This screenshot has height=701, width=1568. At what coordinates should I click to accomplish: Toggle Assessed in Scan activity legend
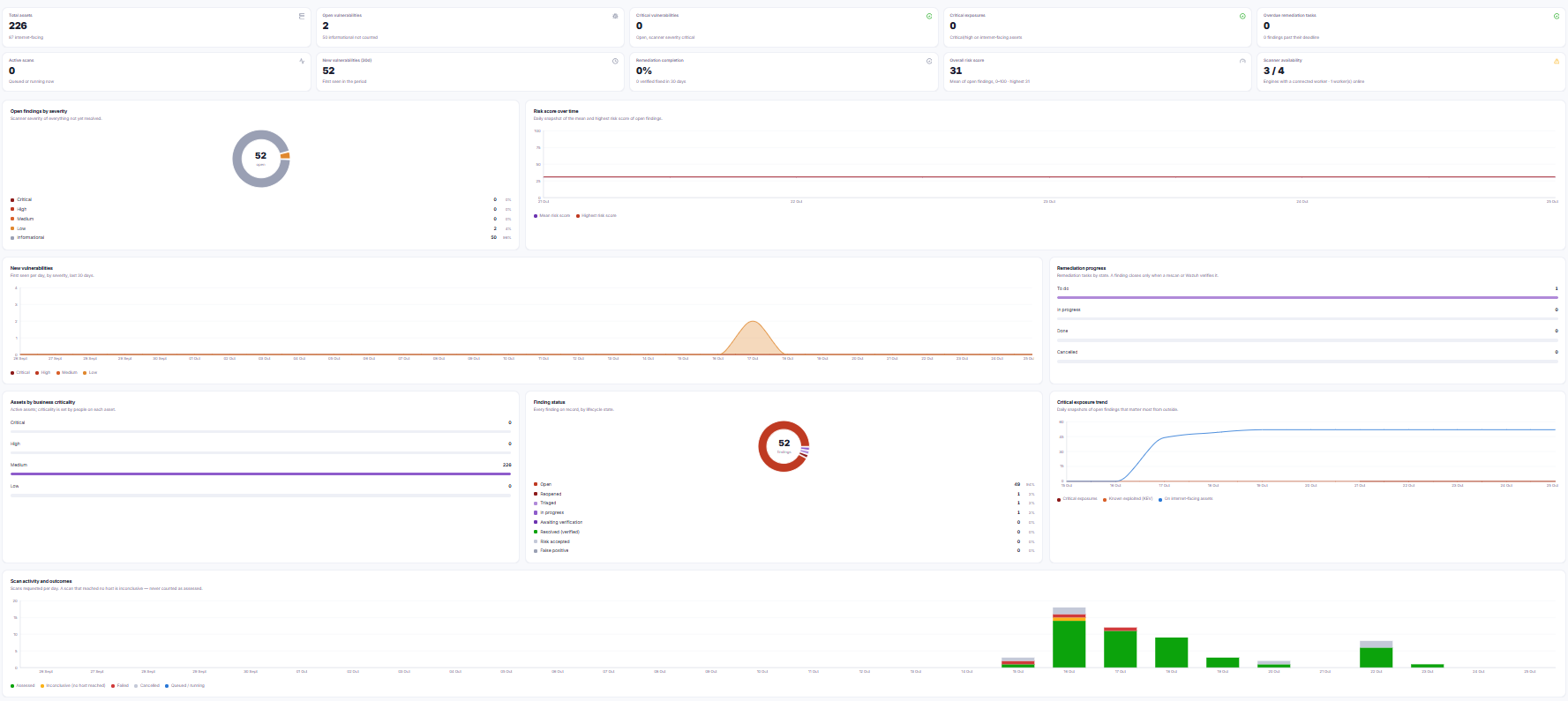pos(23,686)
